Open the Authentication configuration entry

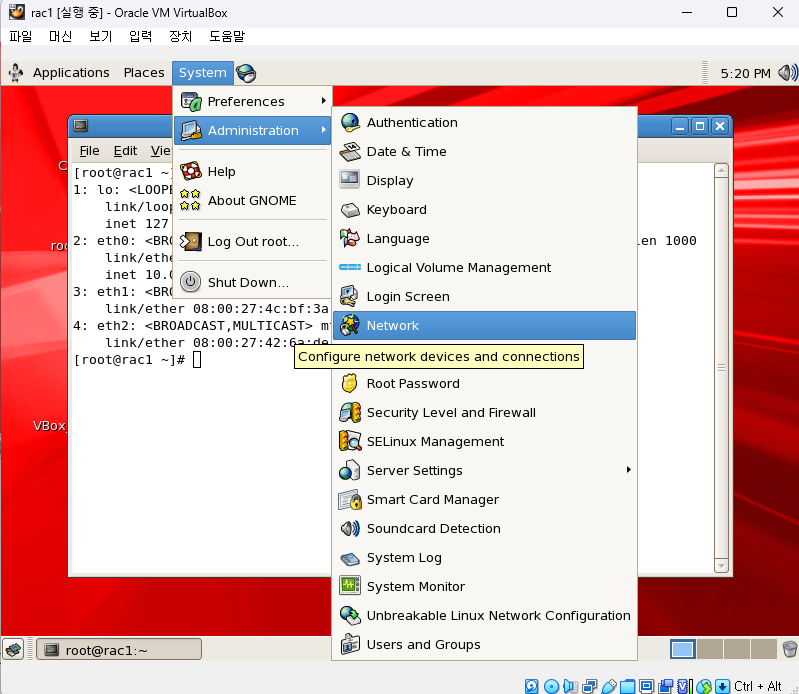click(484, 122)
